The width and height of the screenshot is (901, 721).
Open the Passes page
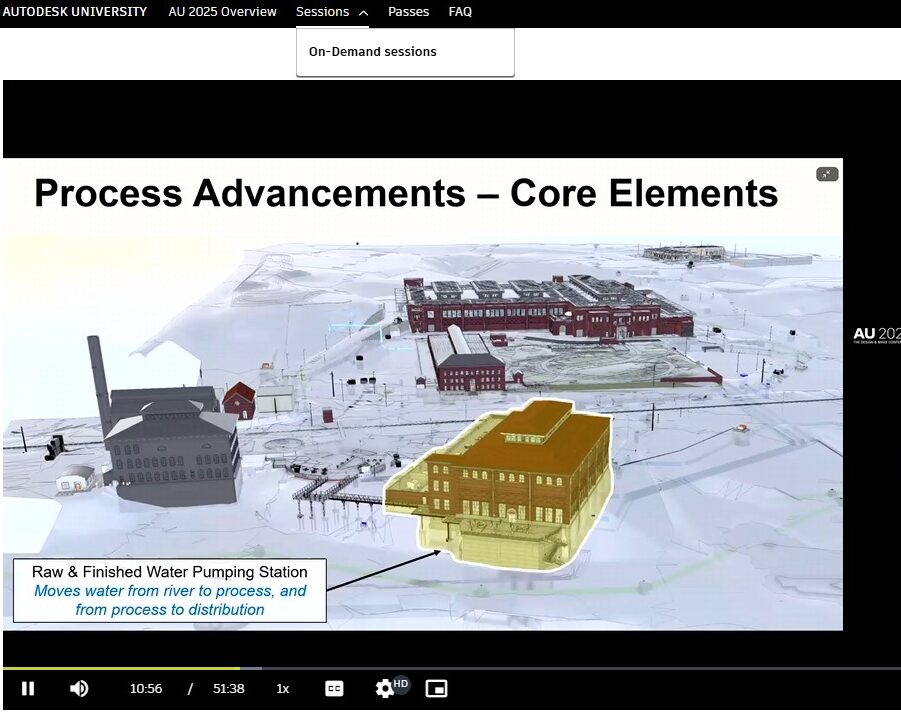point(408,12)
